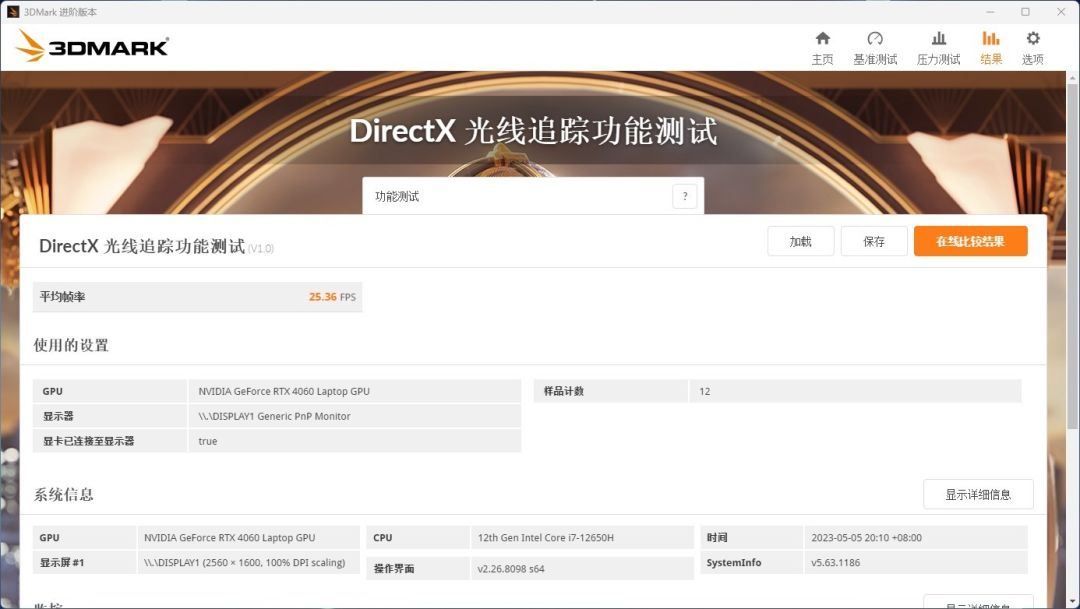Click the 平均帧率 label
1080x609 pixels.
(x=62, y=297)
